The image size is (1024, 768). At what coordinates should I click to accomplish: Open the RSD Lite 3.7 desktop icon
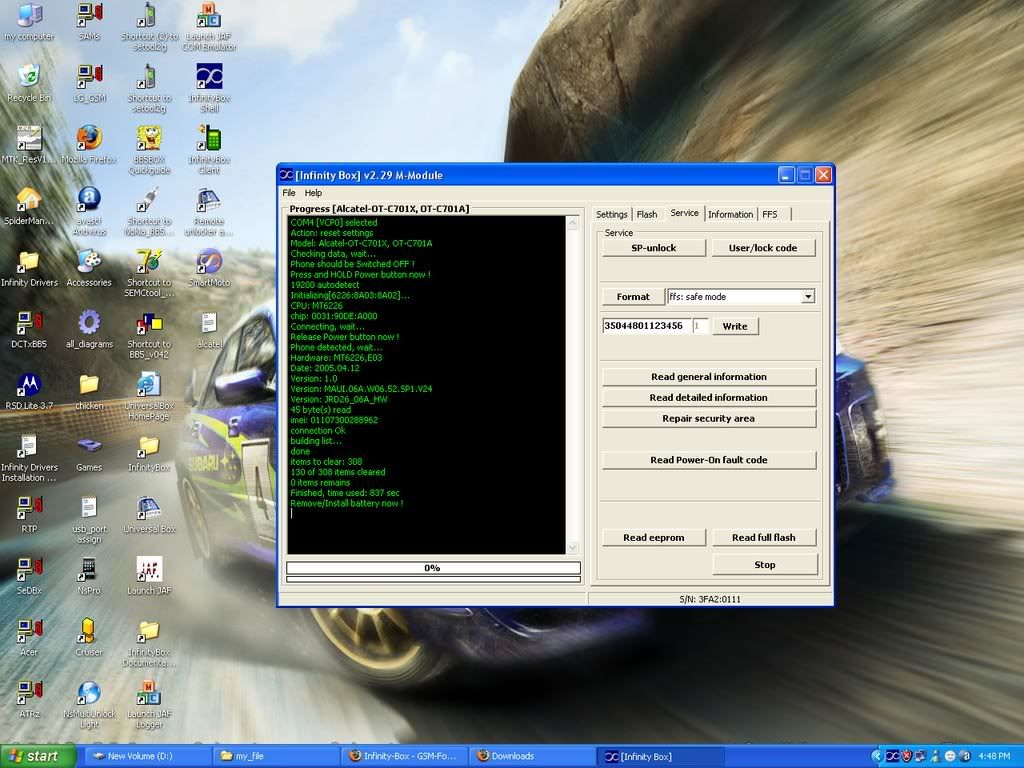(x=29, y=385)
